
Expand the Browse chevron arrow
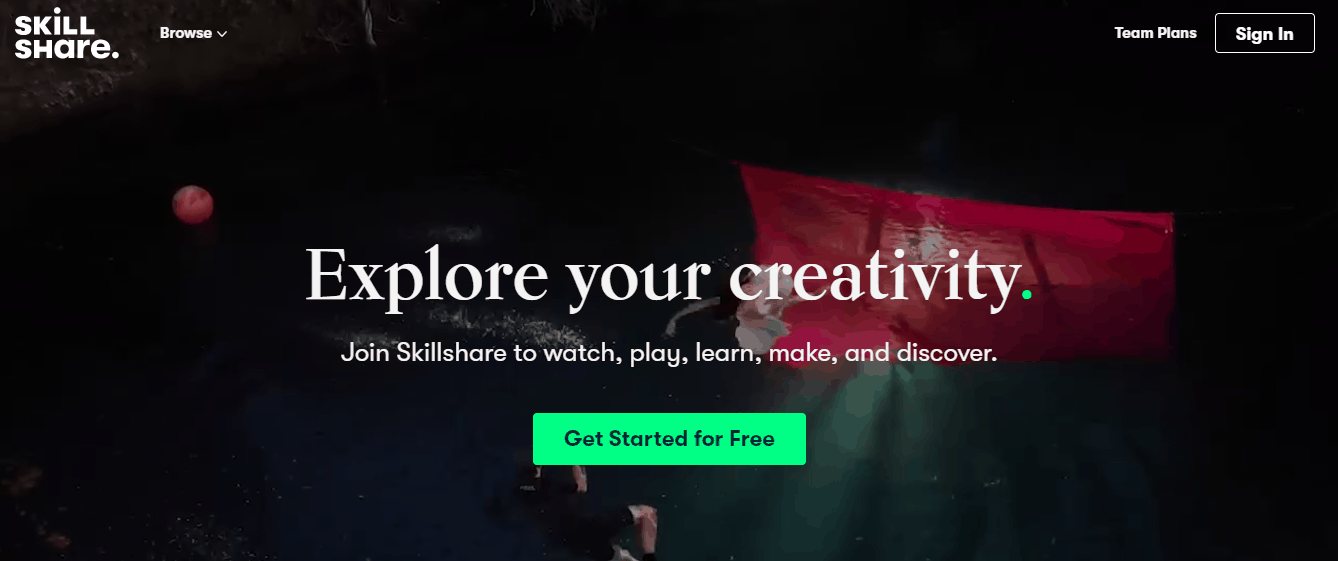[x=222, y=34]
